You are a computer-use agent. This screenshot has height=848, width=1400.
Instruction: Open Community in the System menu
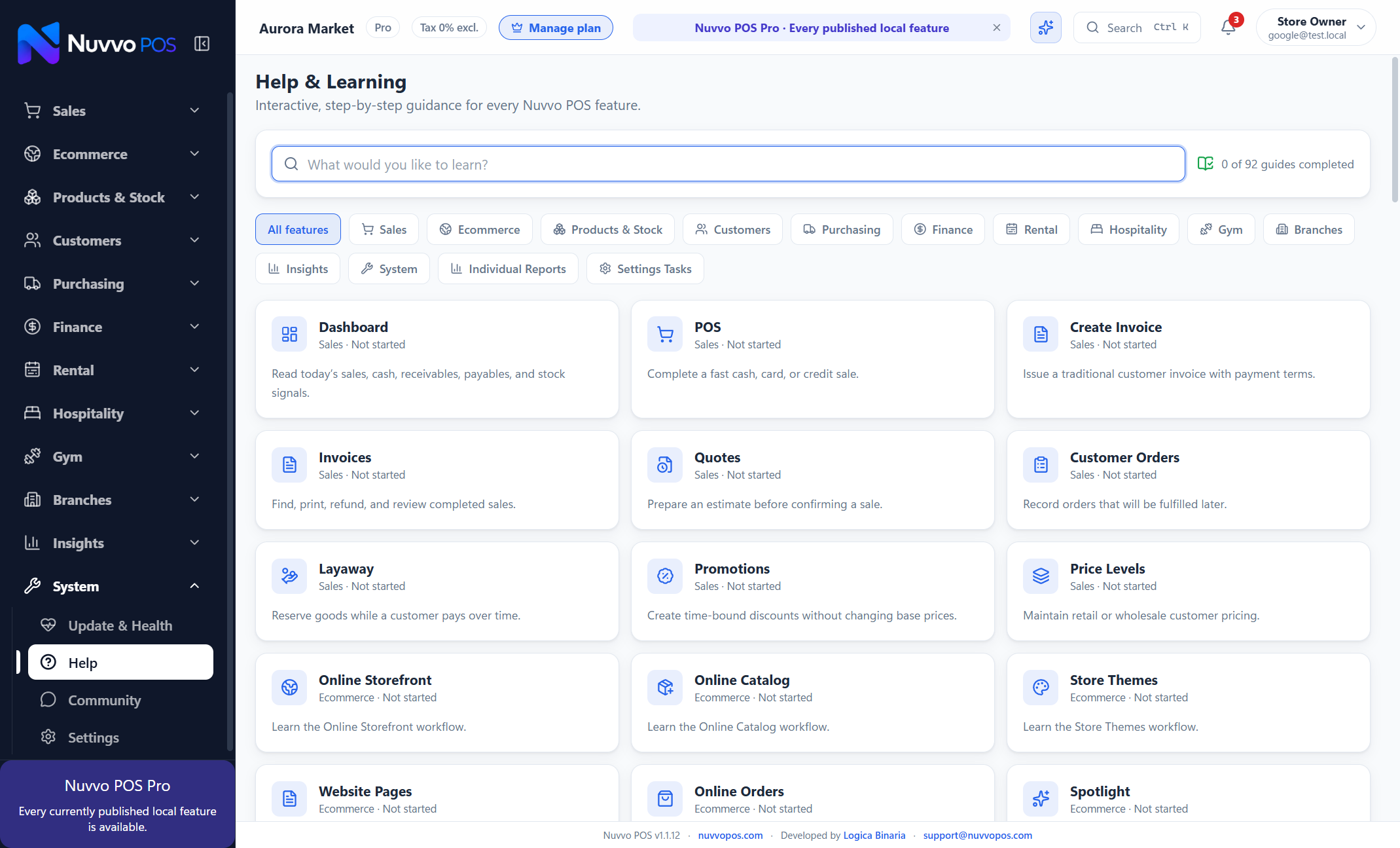pos(120,700)
